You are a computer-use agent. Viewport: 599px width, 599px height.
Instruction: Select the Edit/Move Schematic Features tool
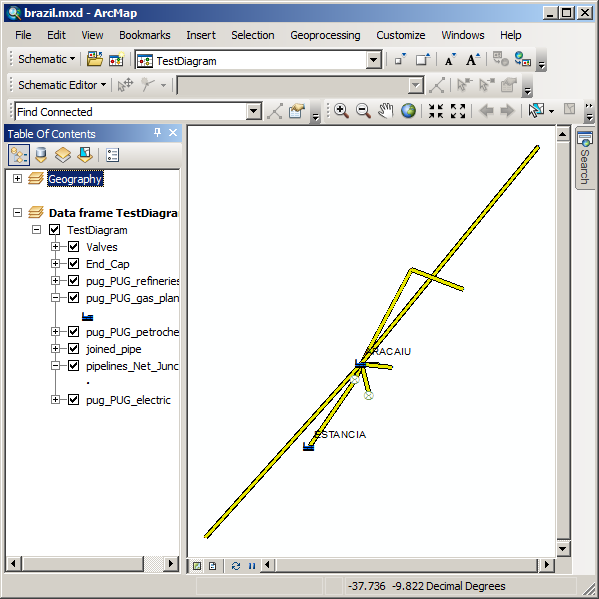(125, 85)
